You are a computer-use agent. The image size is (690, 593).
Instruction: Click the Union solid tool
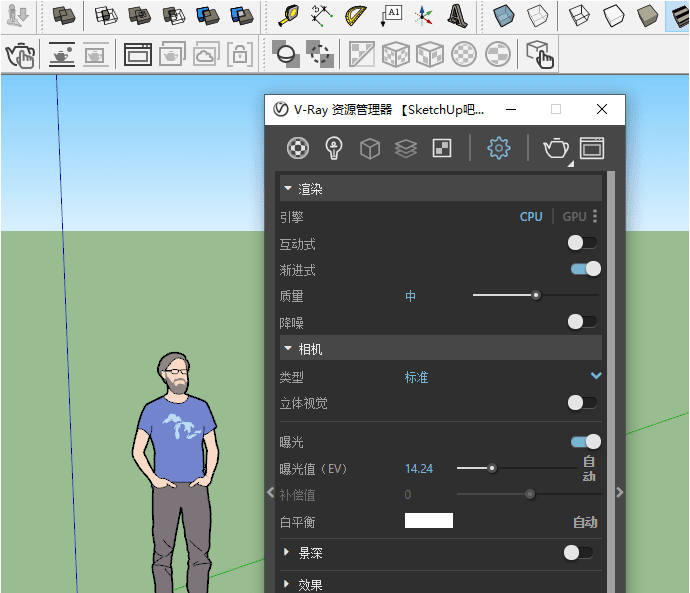(x=140, y=16)
